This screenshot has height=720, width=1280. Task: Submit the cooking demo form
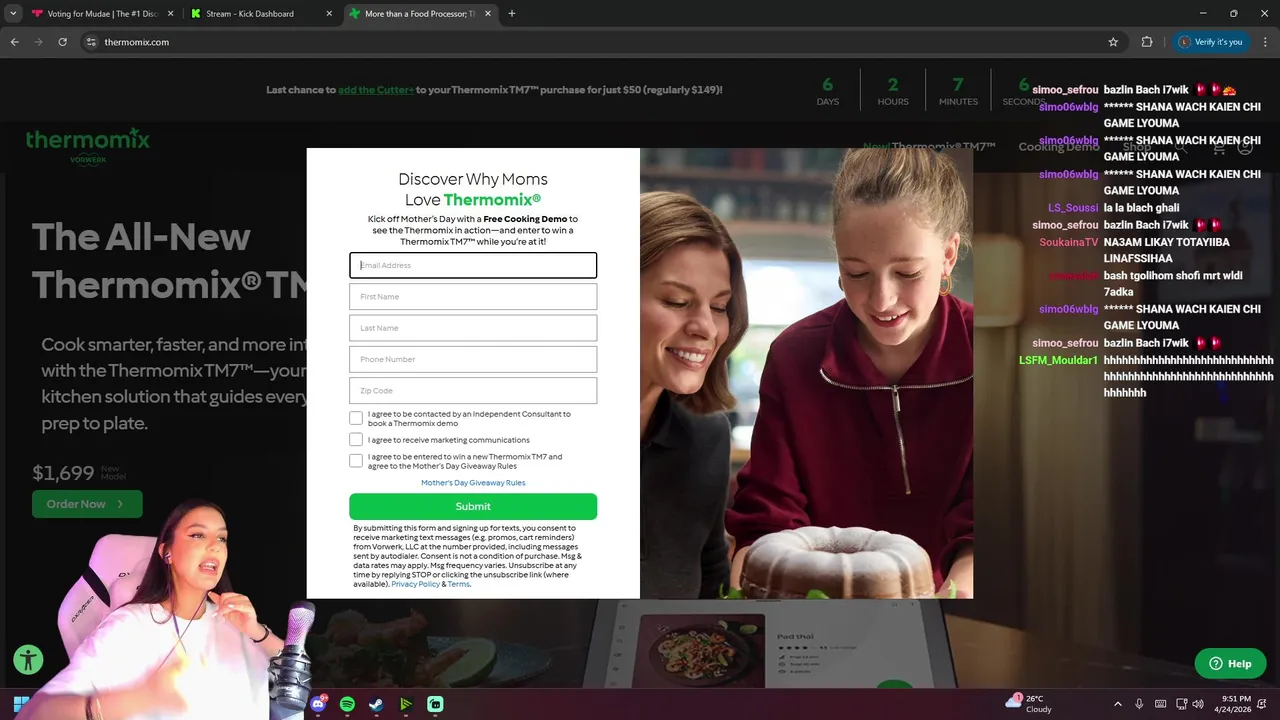473,506
